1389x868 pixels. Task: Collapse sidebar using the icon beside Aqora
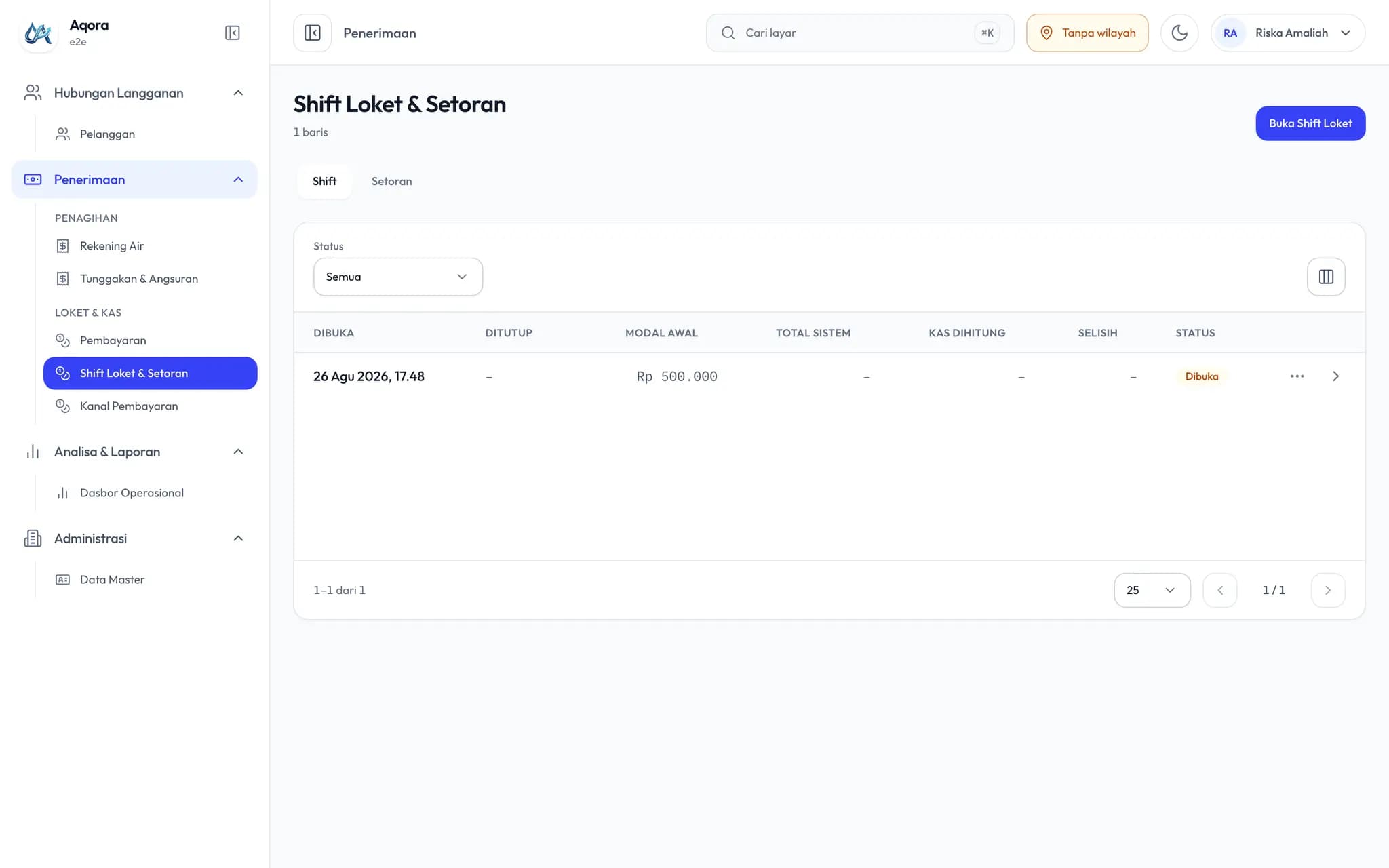click(x=233, y=33)
